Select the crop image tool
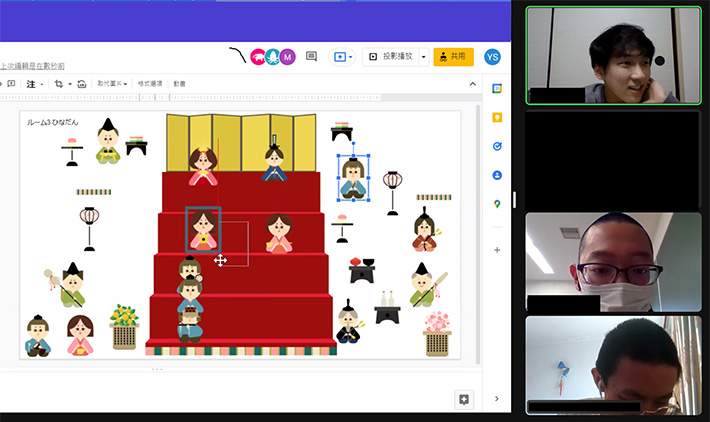The image size is (710, 422). [x=58, y=84]
